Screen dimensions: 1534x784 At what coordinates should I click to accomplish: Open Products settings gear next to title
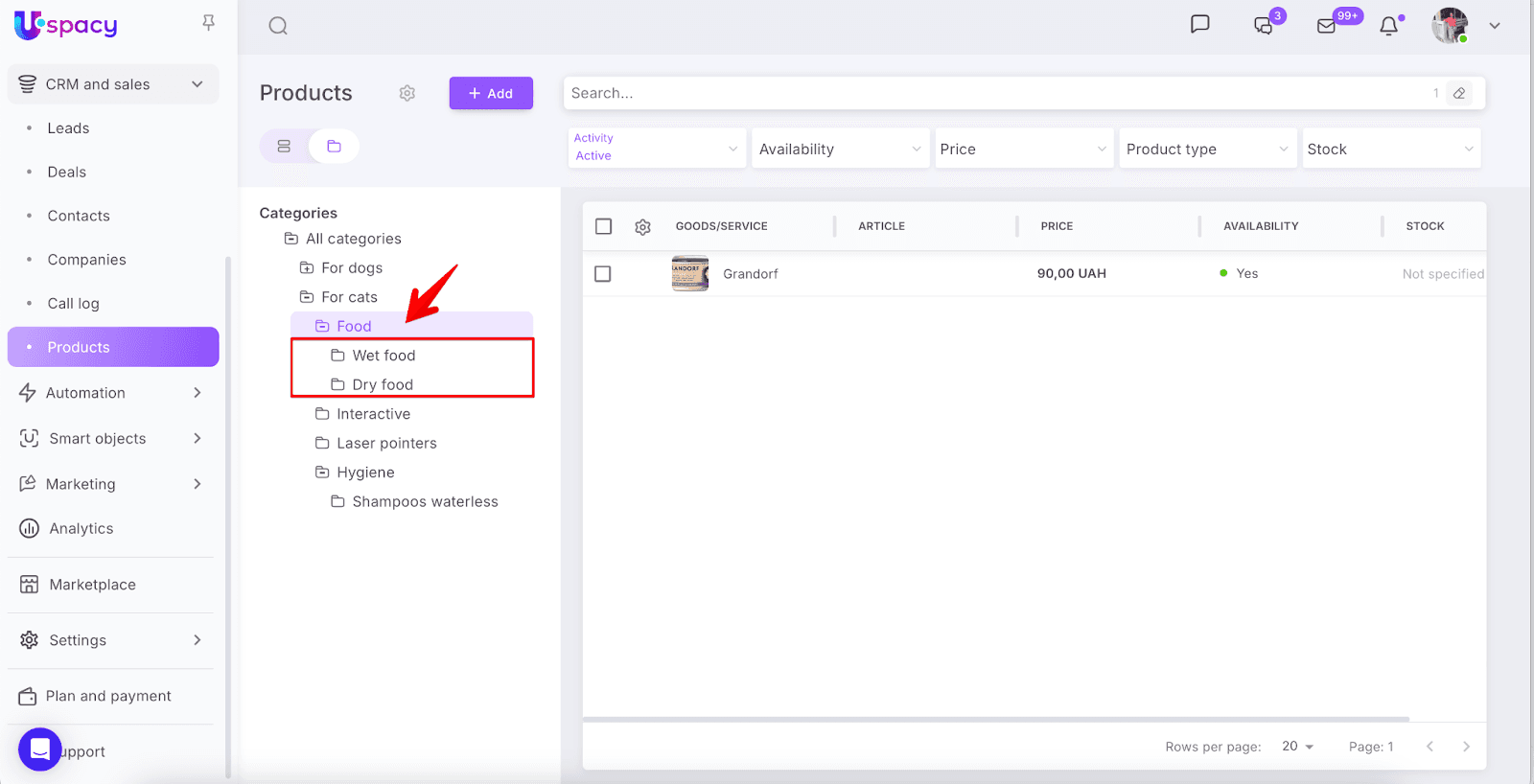(x=407, y=93)
